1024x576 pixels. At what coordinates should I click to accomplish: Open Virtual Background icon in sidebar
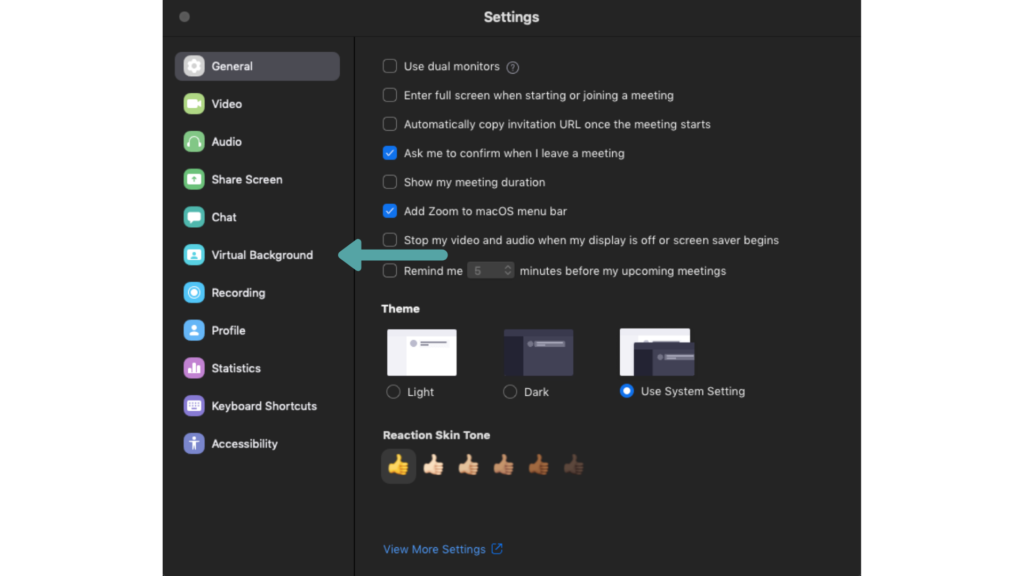[x=194, y=255]
